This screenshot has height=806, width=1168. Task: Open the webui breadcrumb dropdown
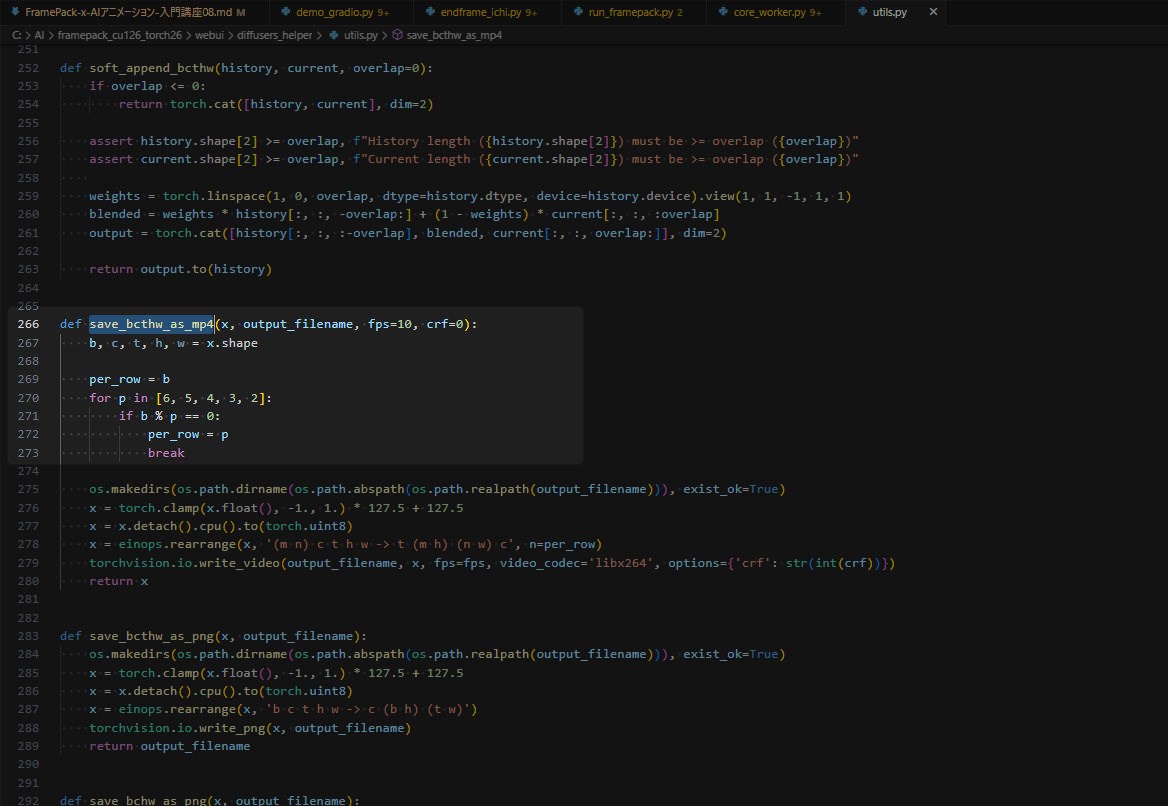[x=209, y=35]
